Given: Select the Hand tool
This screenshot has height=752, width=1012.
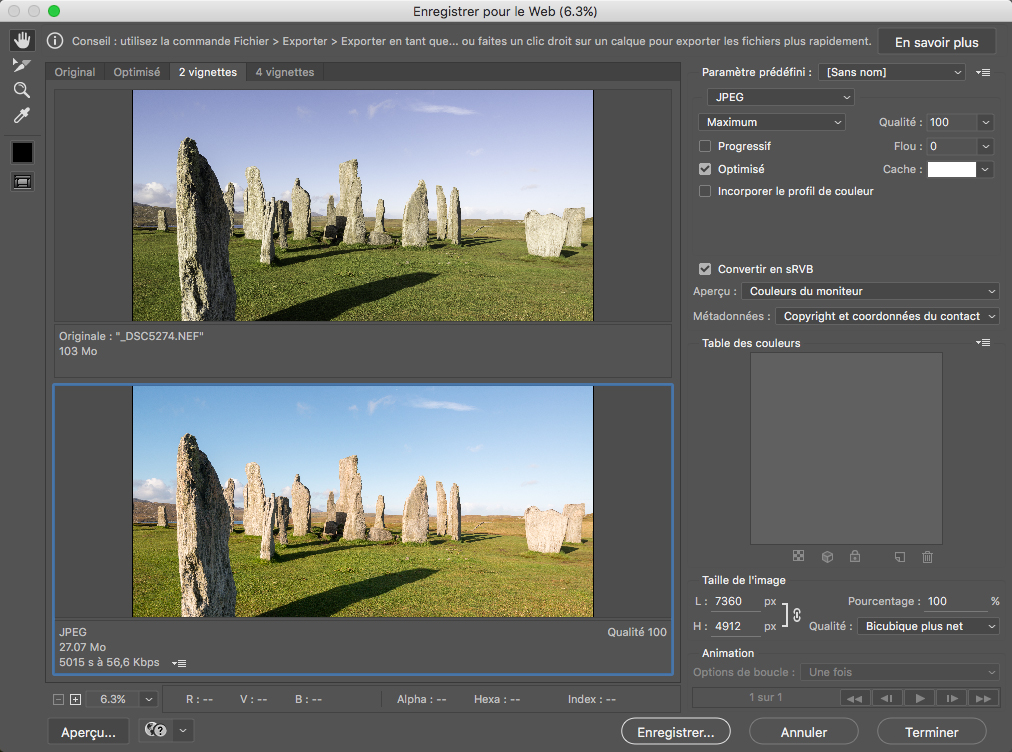Looking at the screenshot, I should tap(22, 41).
